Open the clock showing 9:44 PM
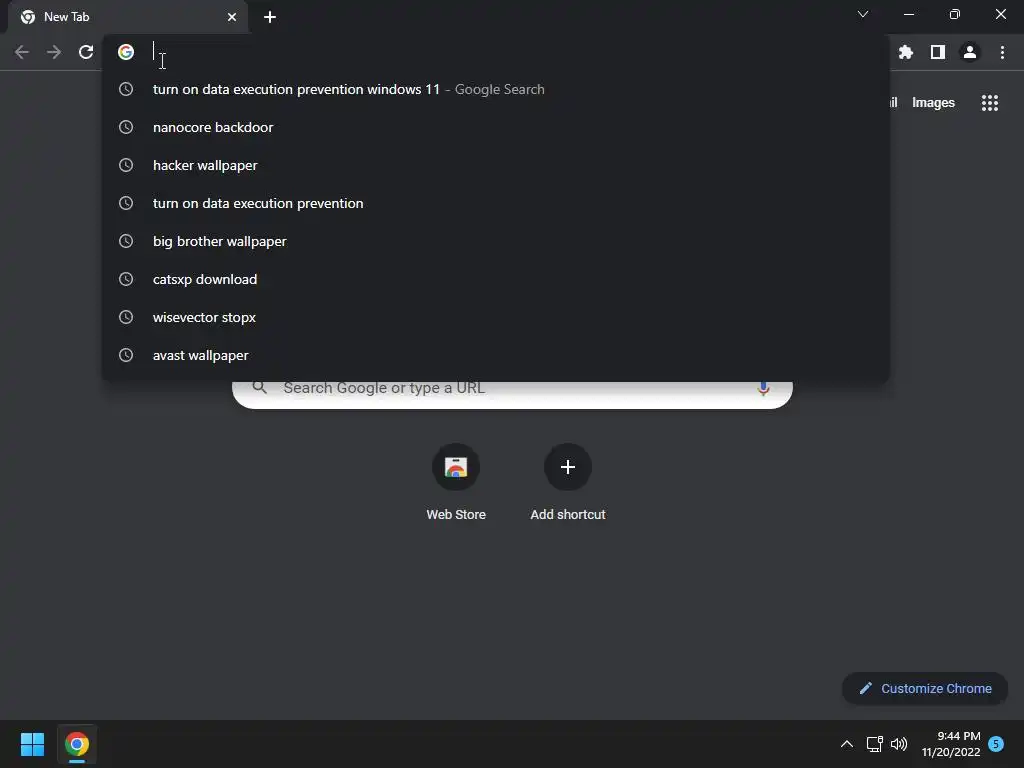The height and width of the screenshot is (768, 1024). 951,744
